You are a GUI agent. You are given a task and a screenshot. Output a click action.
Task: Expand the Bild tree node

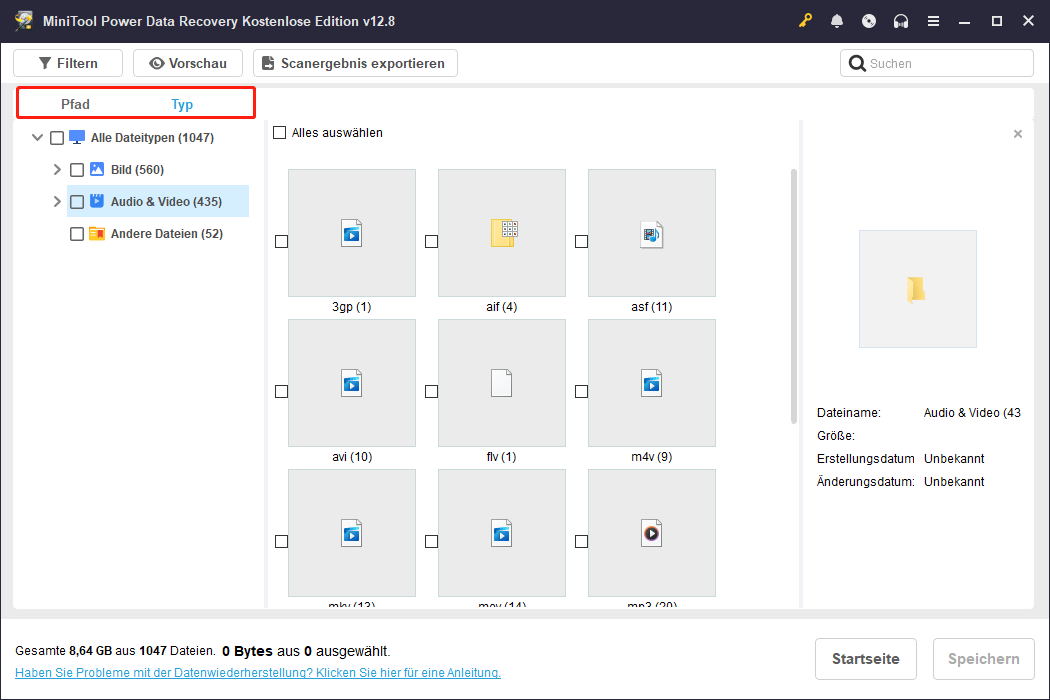point(57,170)
